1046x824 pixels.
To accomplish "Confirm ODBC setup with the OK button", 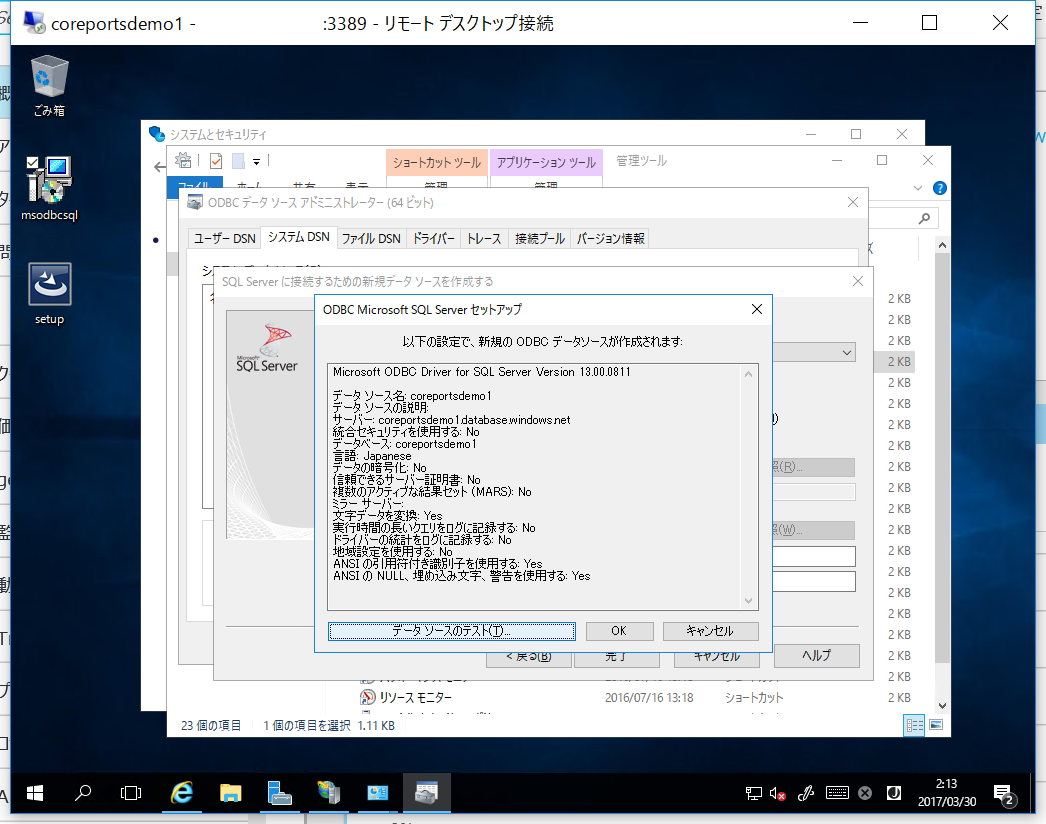I will click(x=619, y=631).
